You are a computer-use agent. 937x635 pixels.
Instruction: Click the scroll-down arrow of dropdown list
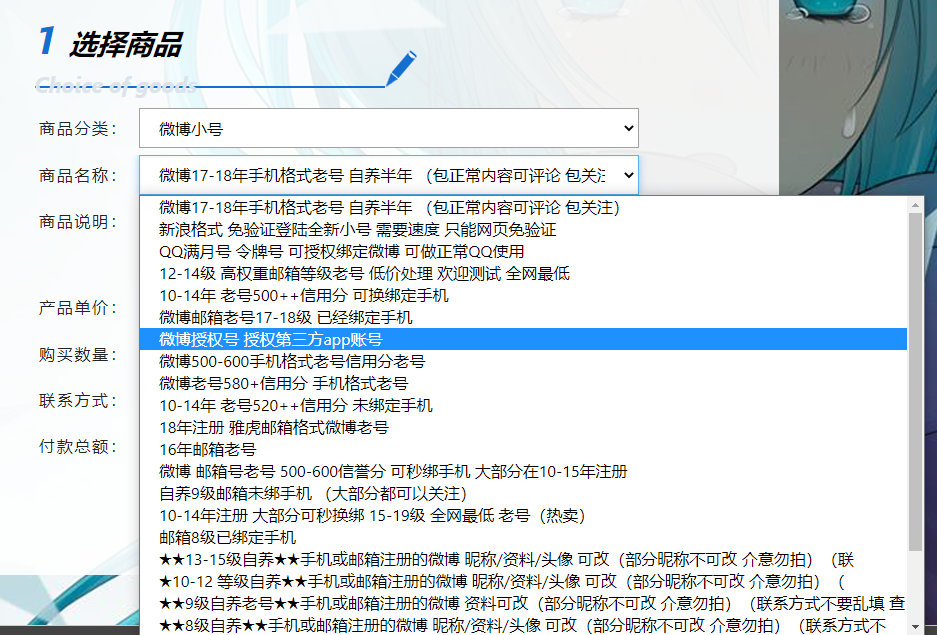click(915, 628)
